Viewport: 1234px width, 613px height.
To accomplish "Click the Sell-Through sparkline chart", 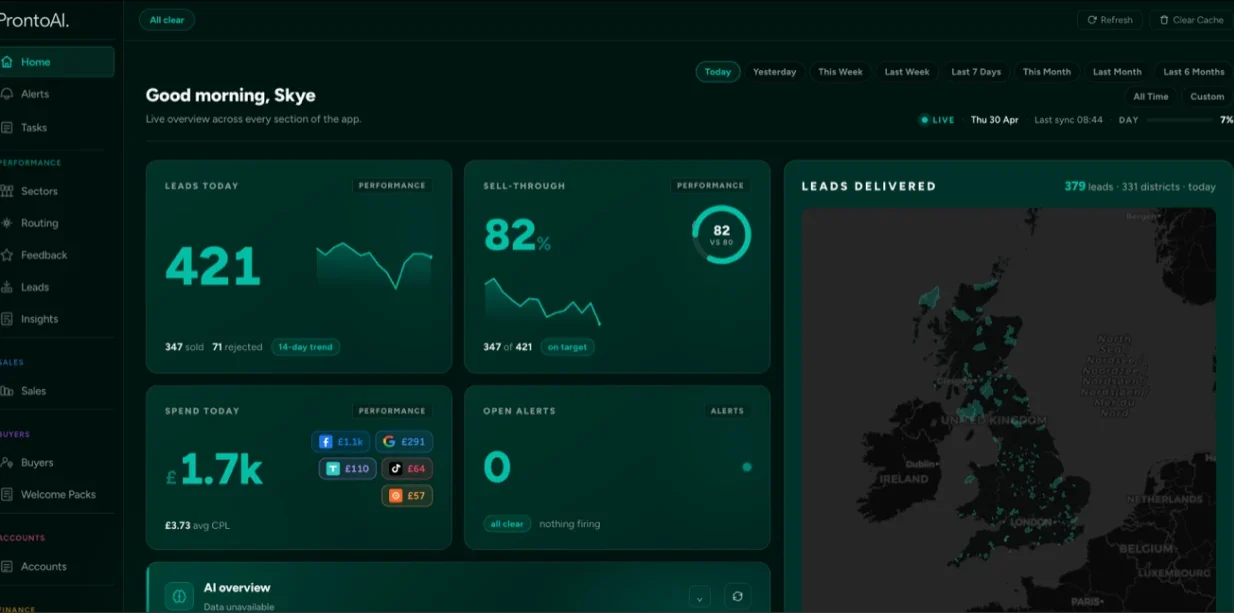I will (543, 302).
